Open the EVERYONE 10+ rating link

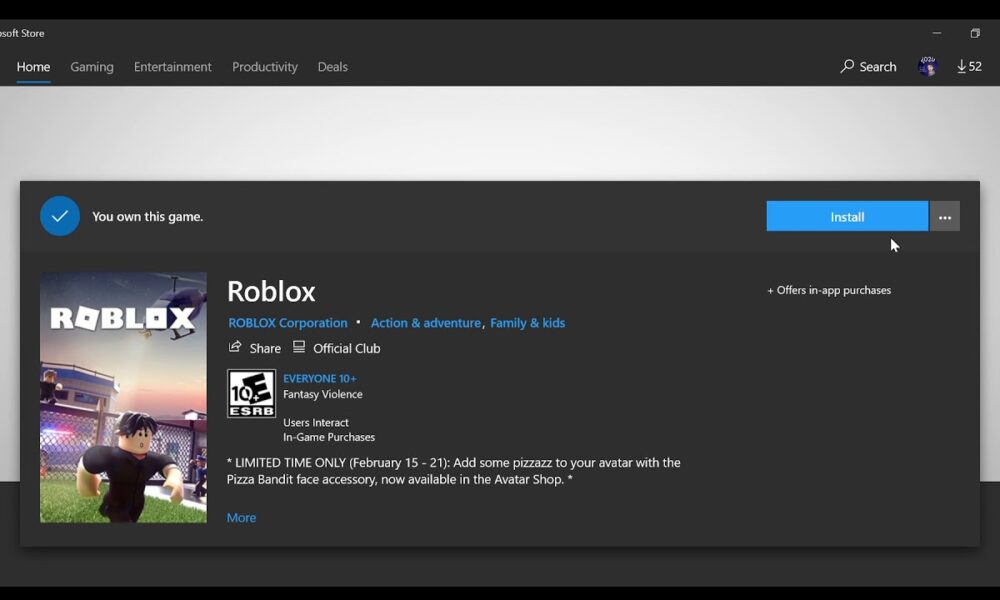(x=320, y=378)
